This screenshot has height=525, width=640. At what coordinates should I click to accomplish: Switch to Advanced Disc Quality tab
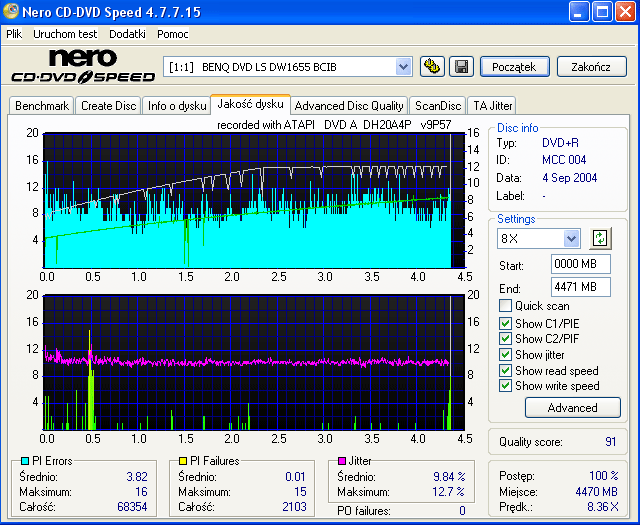click(x=349, y=106)
